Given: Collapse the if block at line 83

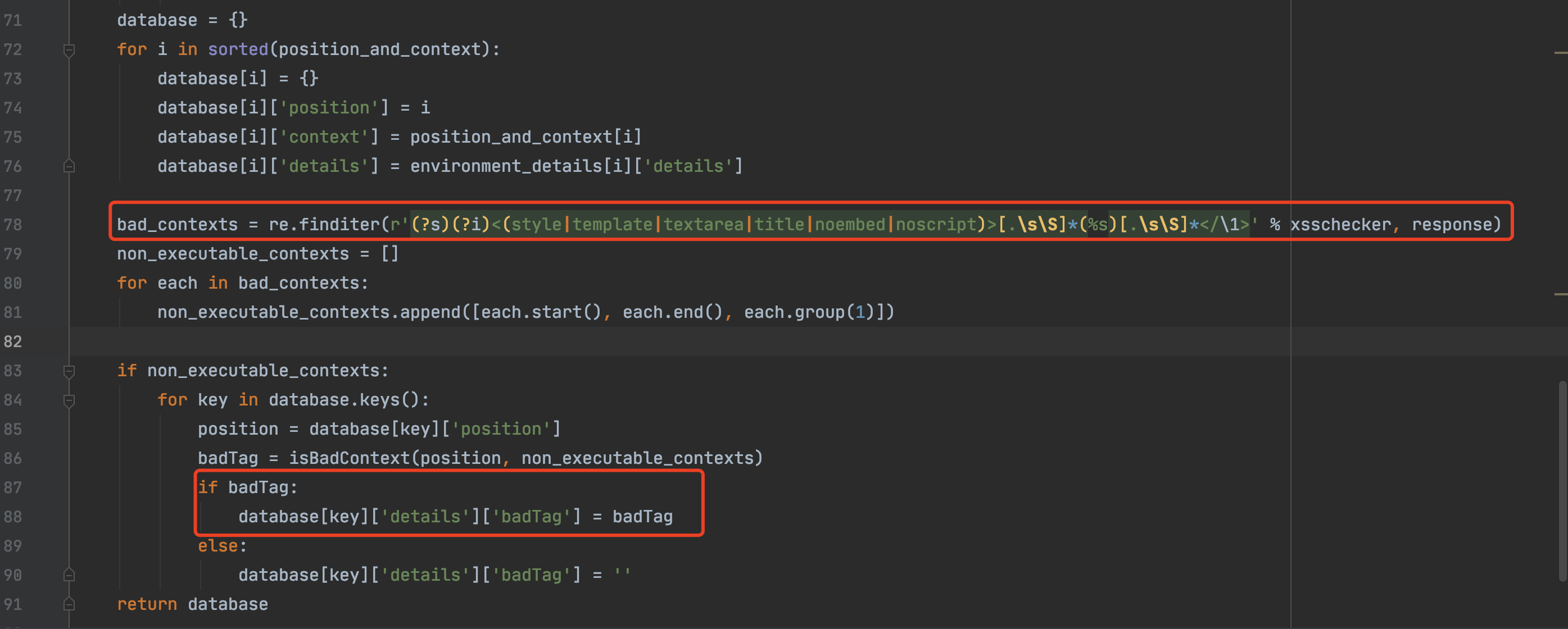Looking at the screenshot, I should pos(69,371).
